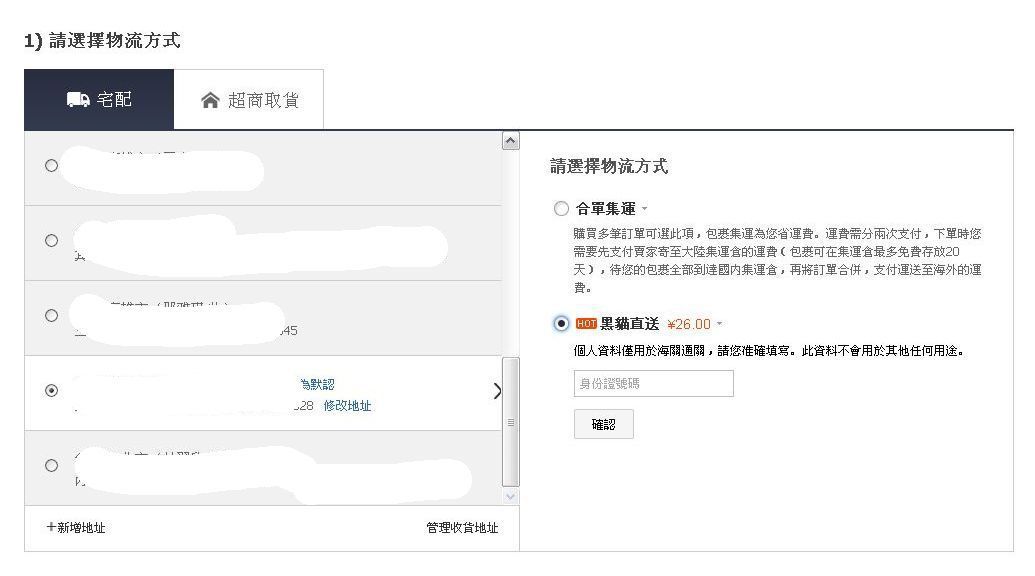Click the 修改地址 edit address link

(x=347, y=406)
